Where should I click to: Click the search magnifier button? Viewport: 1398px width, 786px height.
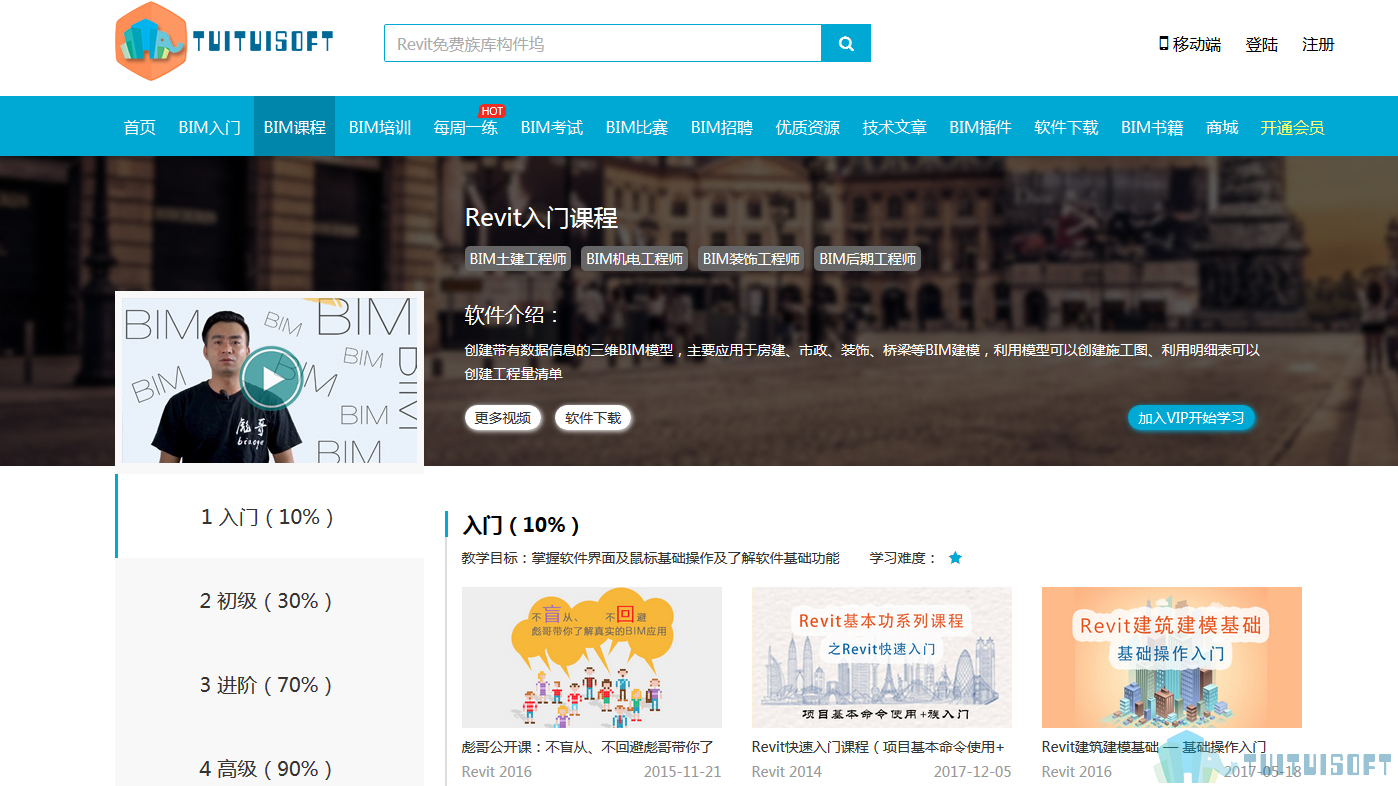point(846,44)
